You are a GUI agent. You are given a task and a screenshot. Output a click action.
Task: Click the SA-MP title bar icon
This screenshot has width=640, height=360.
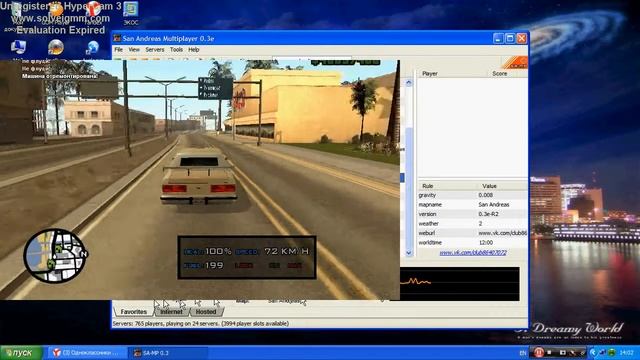pos(117,38)
